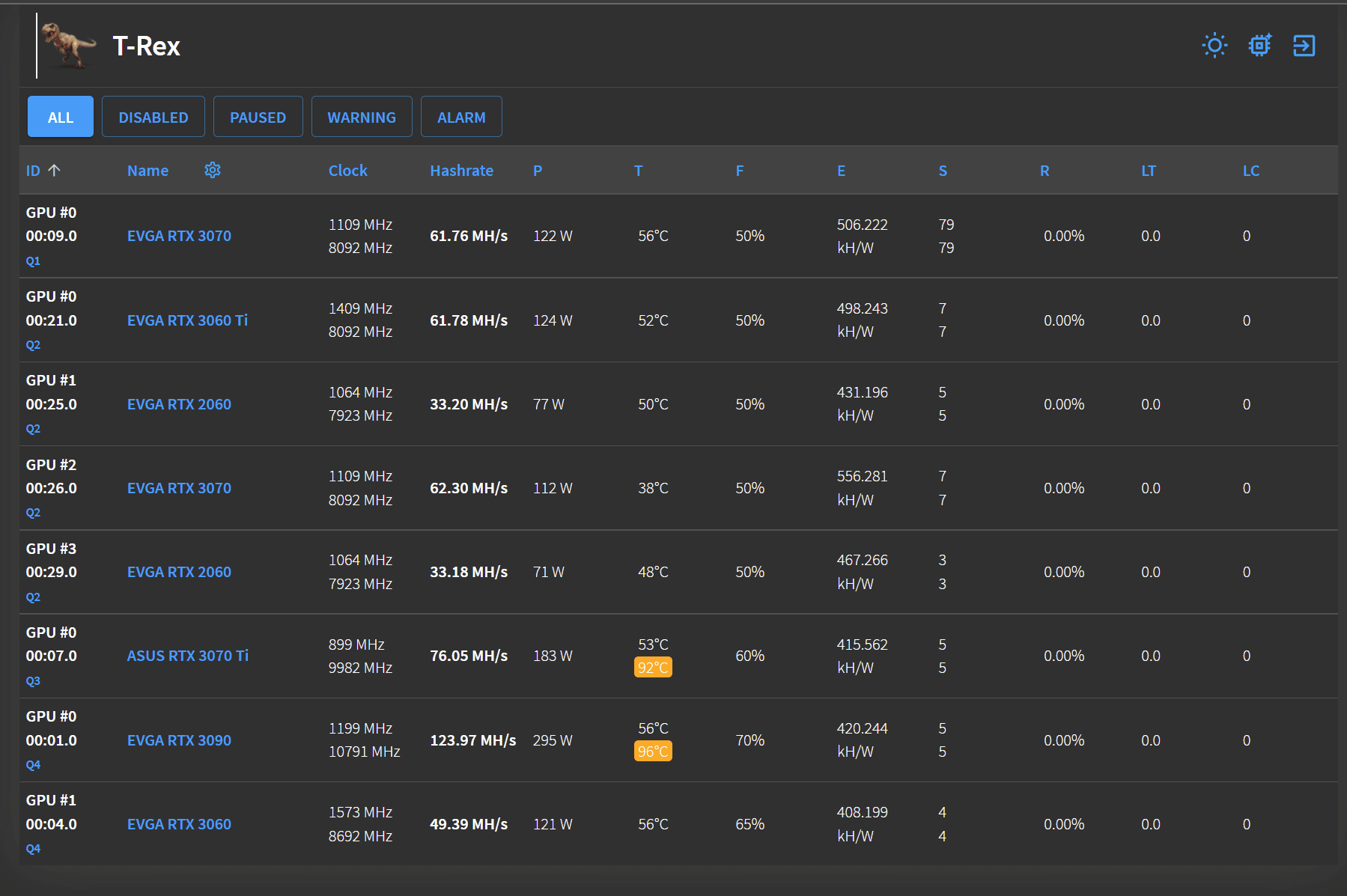
Task: Click the 00:29.0 PCI address
Action: coord(52,572)
